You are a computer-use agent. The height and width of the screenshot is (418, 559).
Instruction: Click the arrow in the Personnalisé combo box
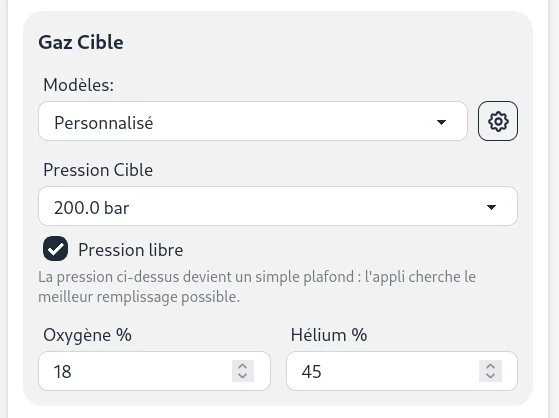[x=441, y=122]
